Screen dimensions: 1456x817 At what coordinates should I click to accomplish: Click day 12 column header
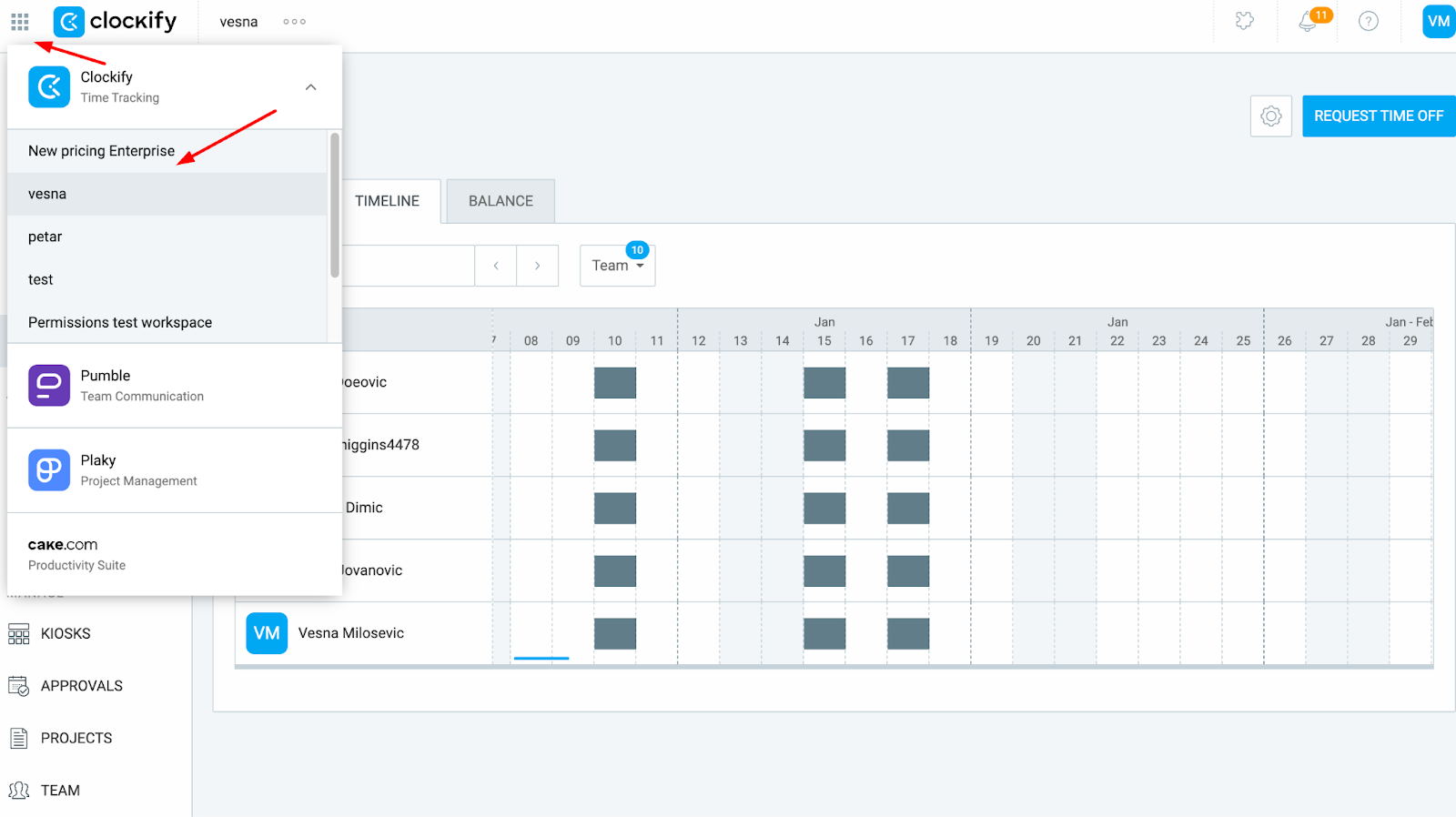(x=699, y=341)
